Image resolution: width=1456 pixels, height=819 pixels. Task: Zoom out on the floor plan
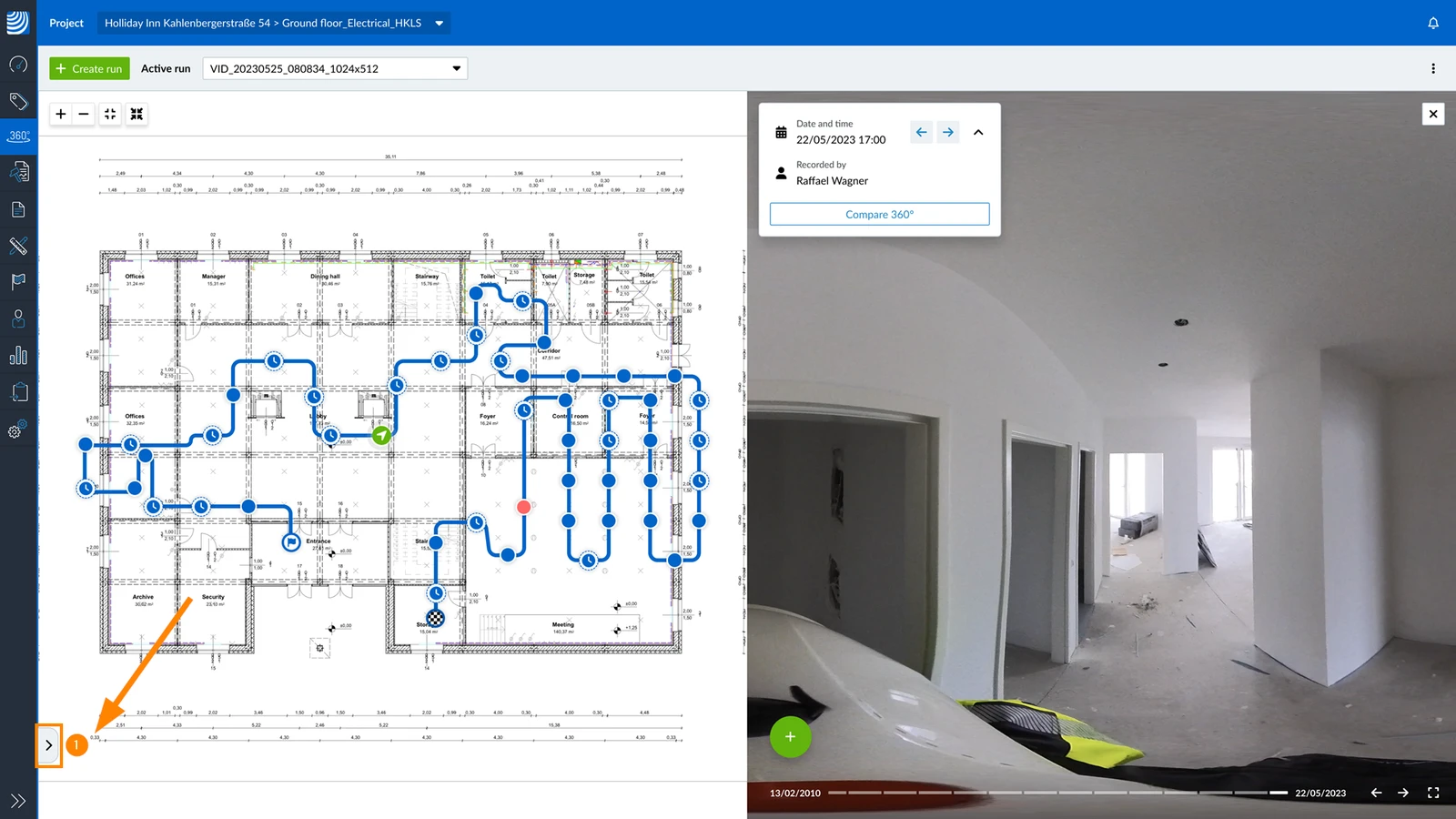84,114
